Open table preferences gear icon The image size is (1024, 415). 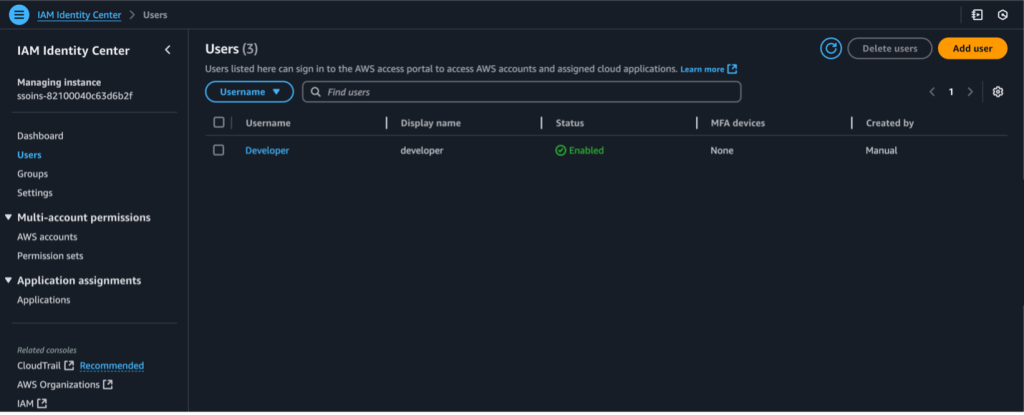pyautogui.click(x=997, y=92)
